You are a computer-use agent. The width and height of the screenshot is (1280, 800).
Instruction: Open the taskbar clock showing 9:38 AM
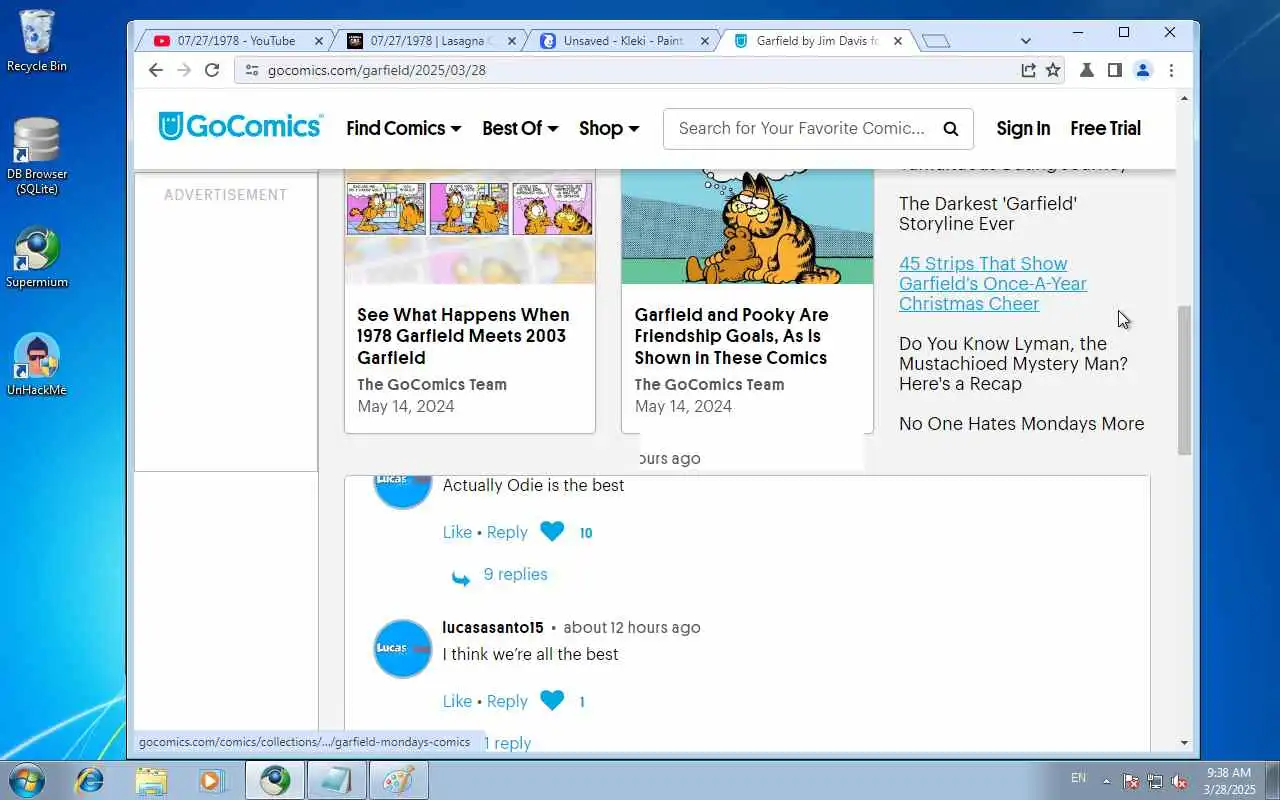tap(1229, 781)
